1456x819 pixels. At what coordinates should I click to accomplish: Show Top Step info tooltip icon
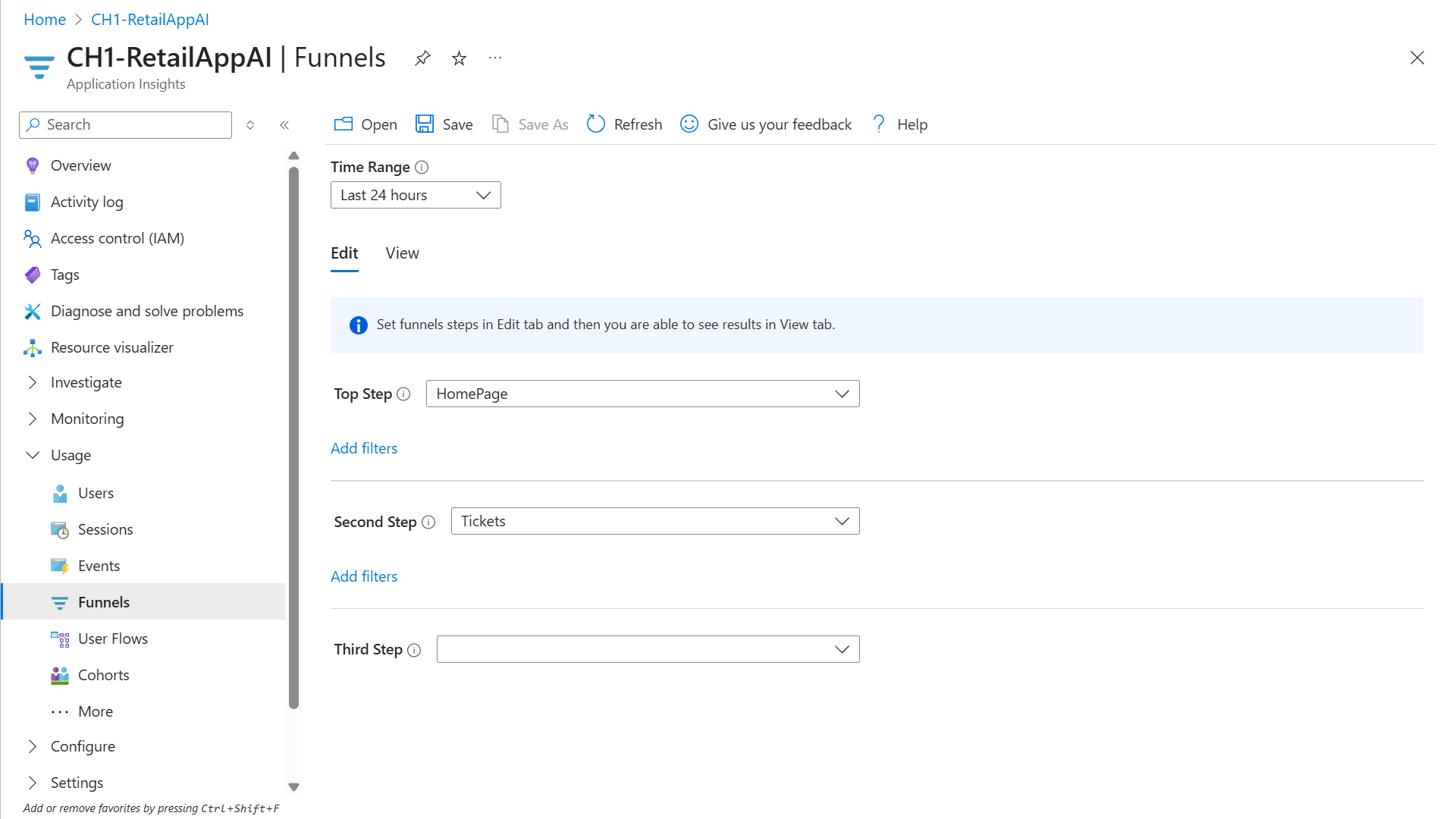coord(403,394)
